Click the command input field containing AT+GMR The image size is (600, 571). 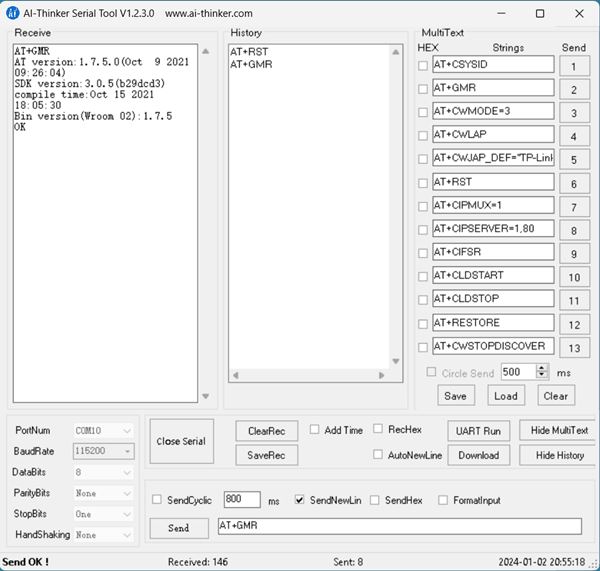tap(398, 527)
